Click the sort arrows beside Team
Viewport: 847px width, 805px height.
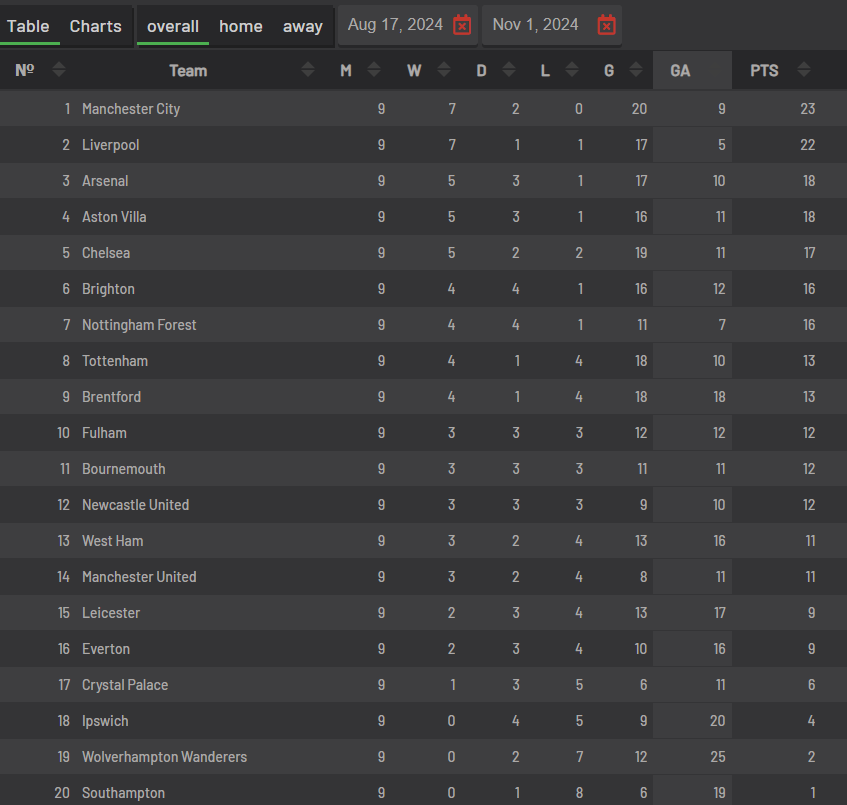308,70
